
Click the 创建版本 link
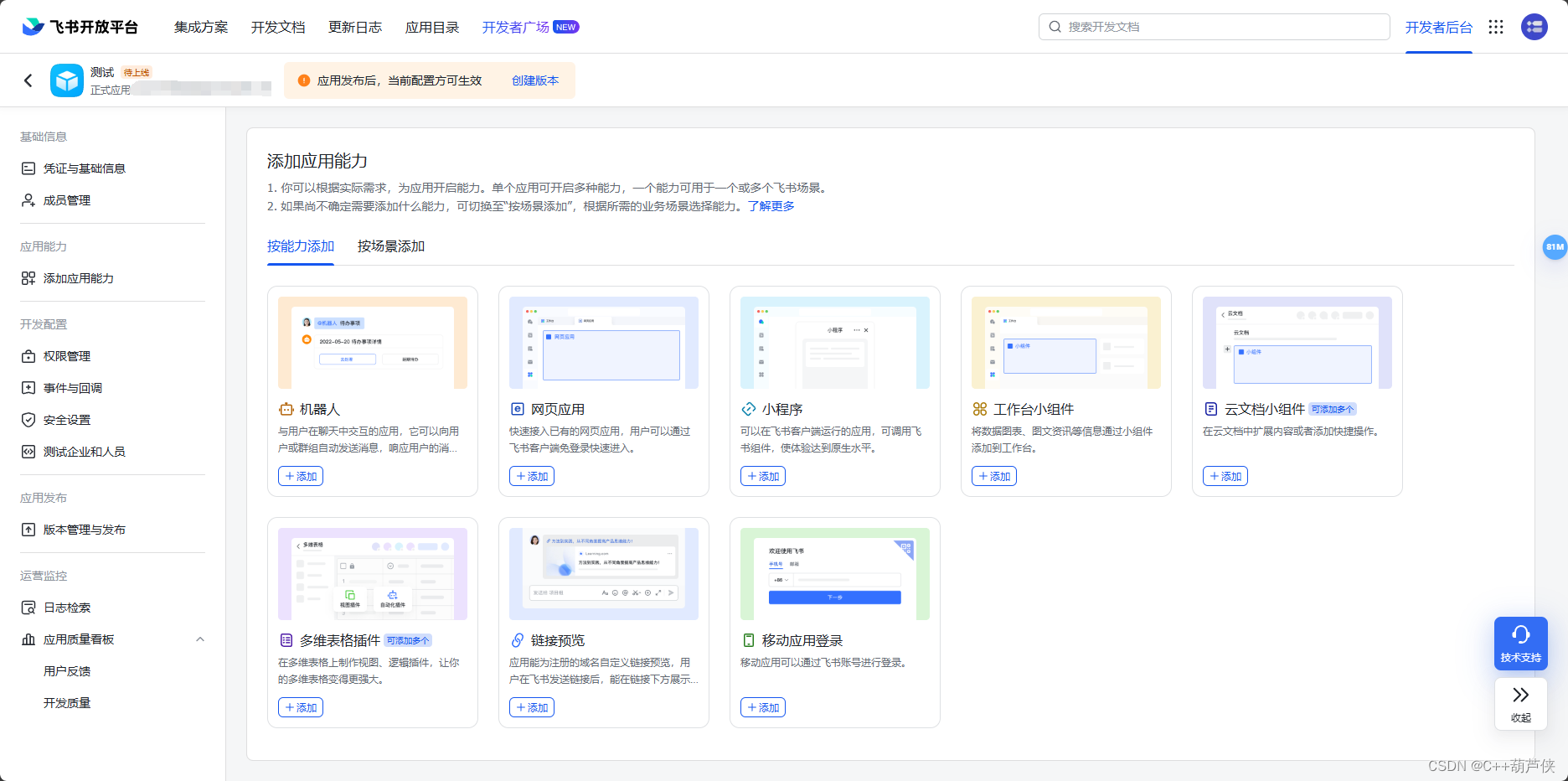tap(535, 80)
